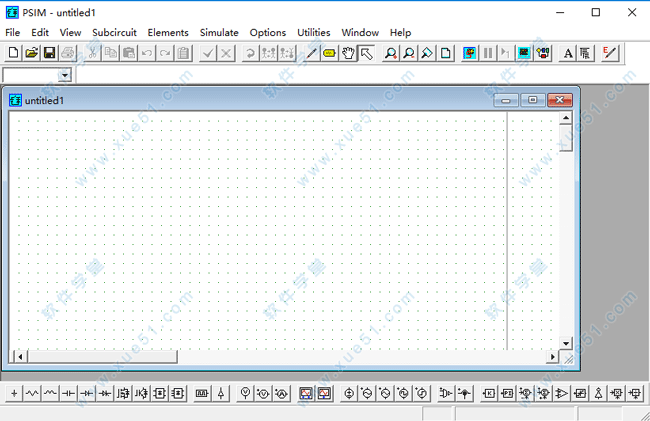Image resolution: width=650 pixels, height=421 pixels.
Task: Place the triangle comparator element
Action: (x=562, y=393)
